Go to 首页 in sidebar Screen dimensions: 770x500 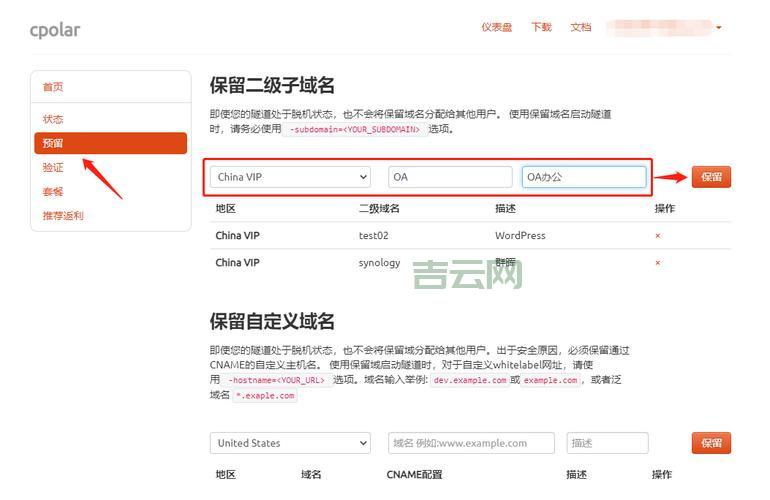tap(53, 87)
